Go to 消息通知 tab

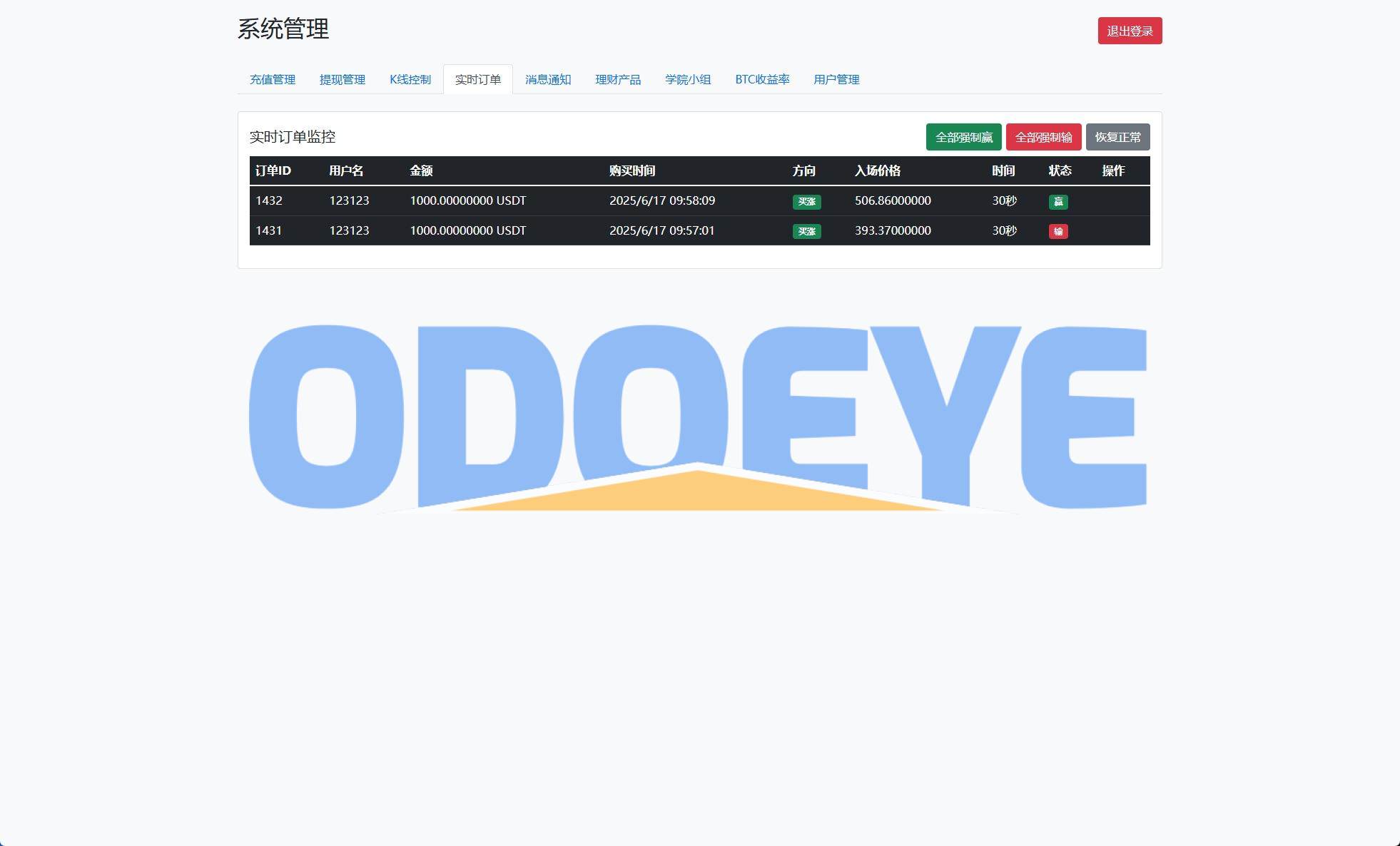pyautogui.click(x=547, y=80)
